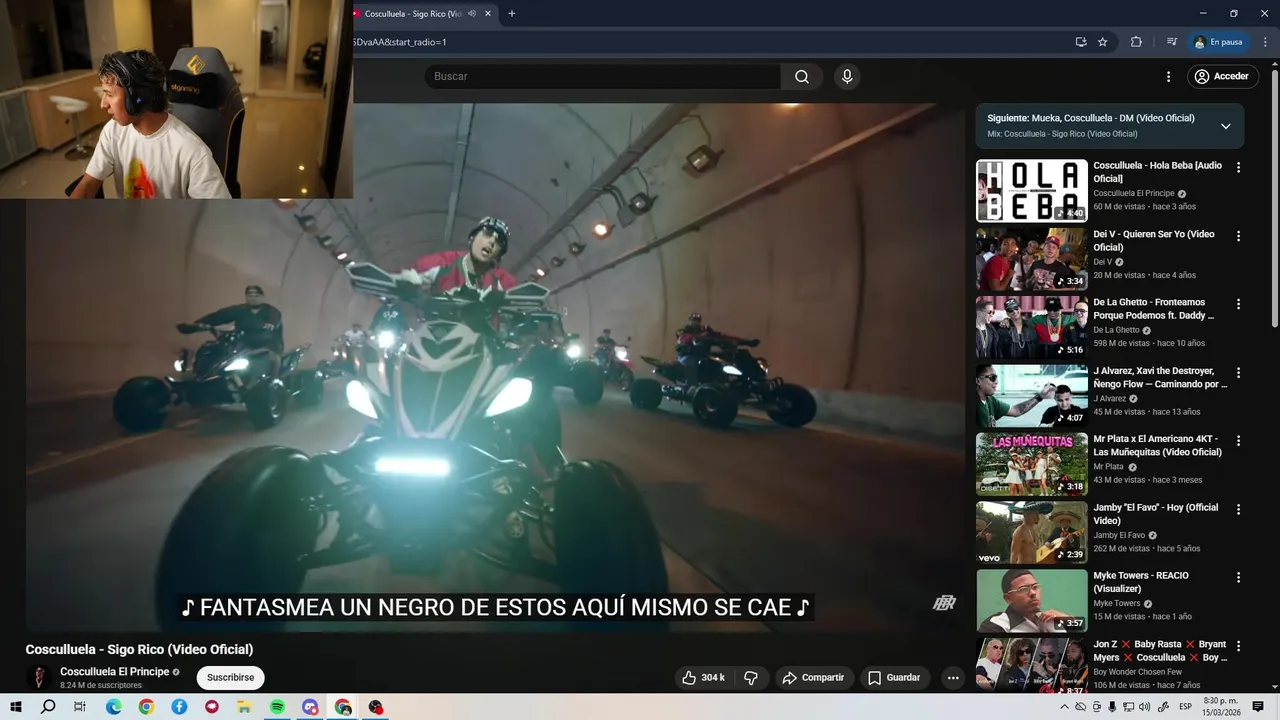This screenshot has height=720, width=1280.
Task: Open options for Las Muñequitas video
Action: point(1238,441)
